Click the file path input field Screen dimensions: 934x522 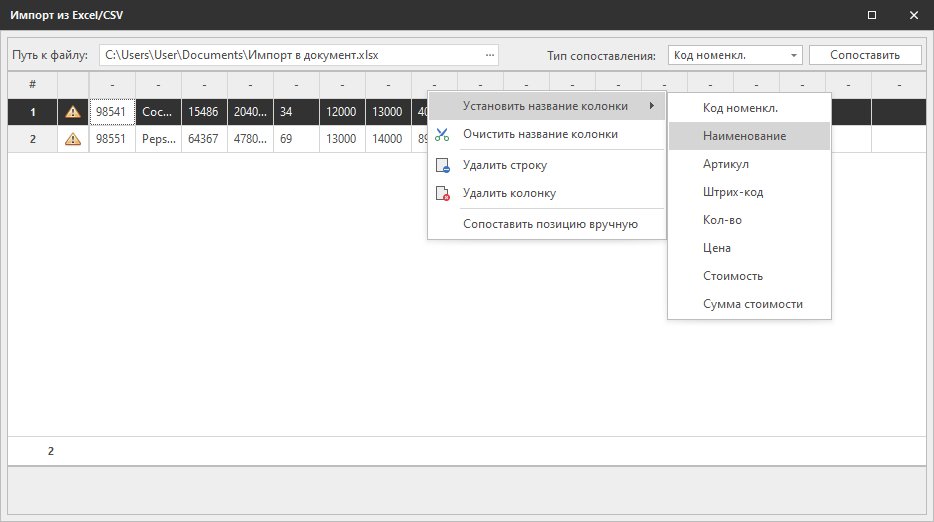290,55
